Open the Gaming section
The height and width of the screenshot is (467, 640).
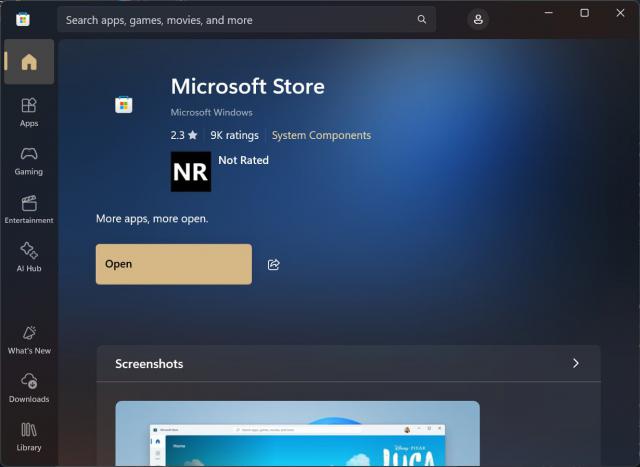pyautogui.click(x=29, y=160)
